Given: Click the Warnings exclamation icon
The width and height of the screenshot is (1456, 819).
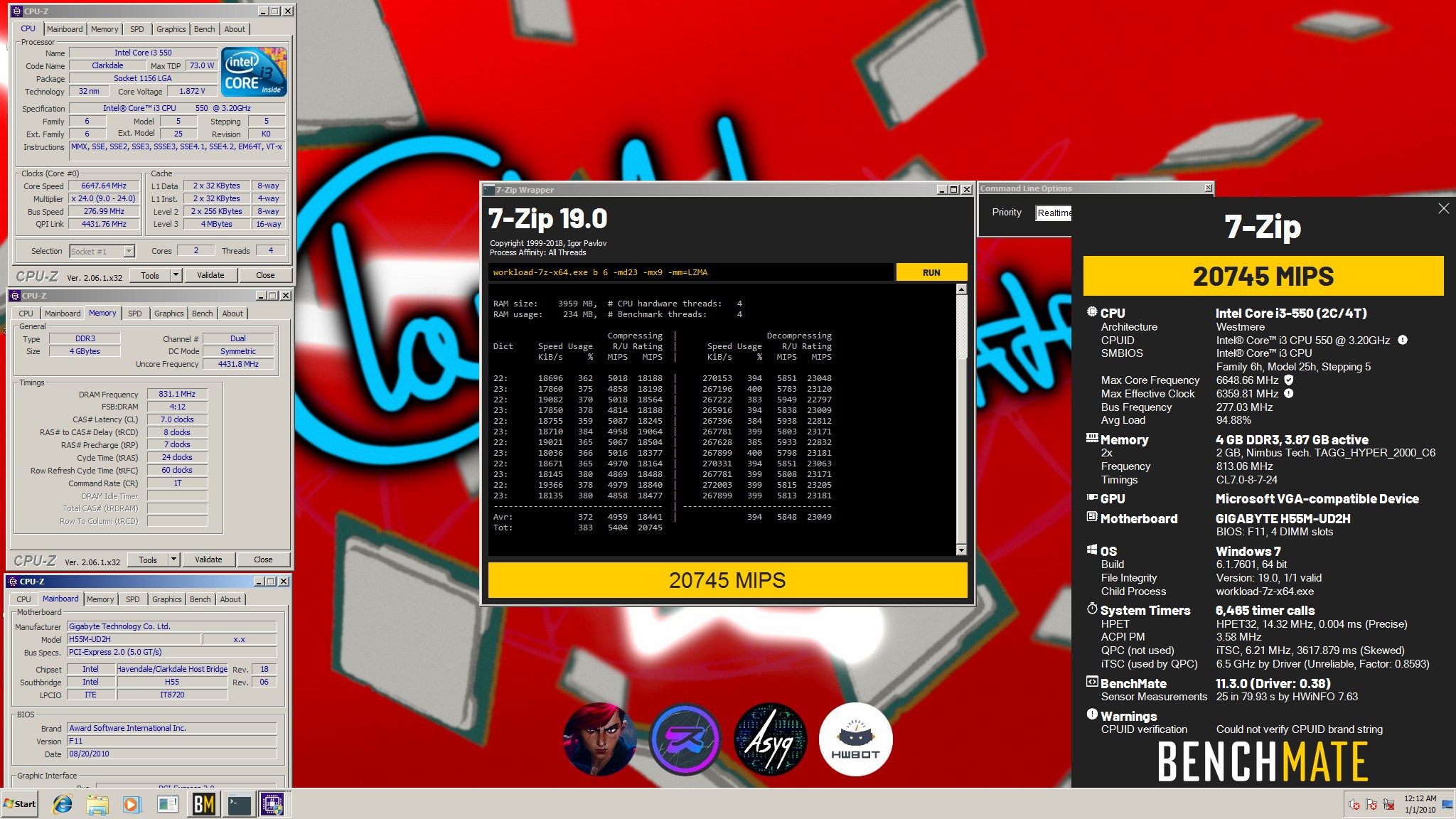Looking at the screenshot, I should [1092, 714].
